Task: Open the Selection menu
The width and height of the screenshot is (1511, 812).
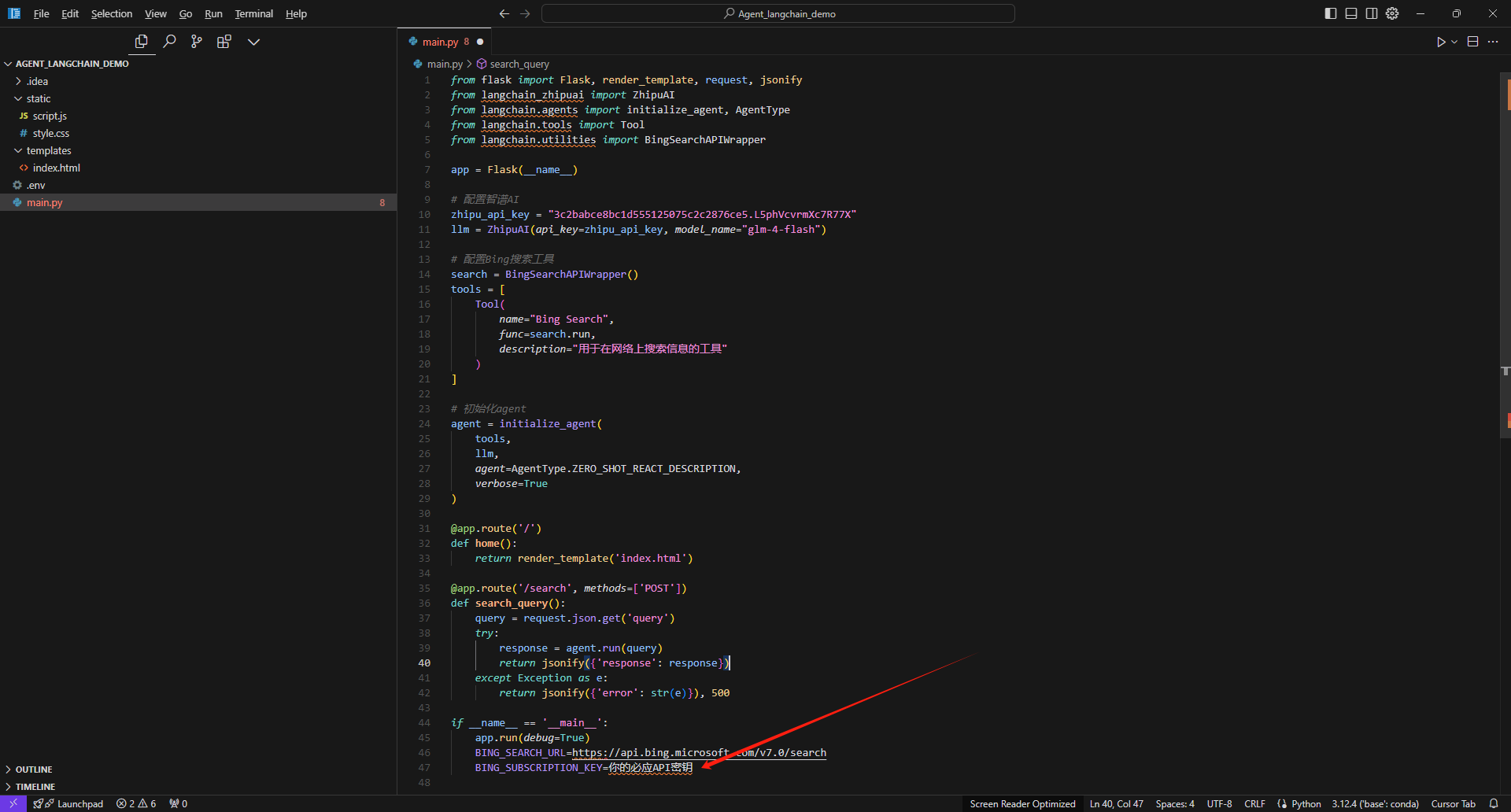Action: click(112, 13)
